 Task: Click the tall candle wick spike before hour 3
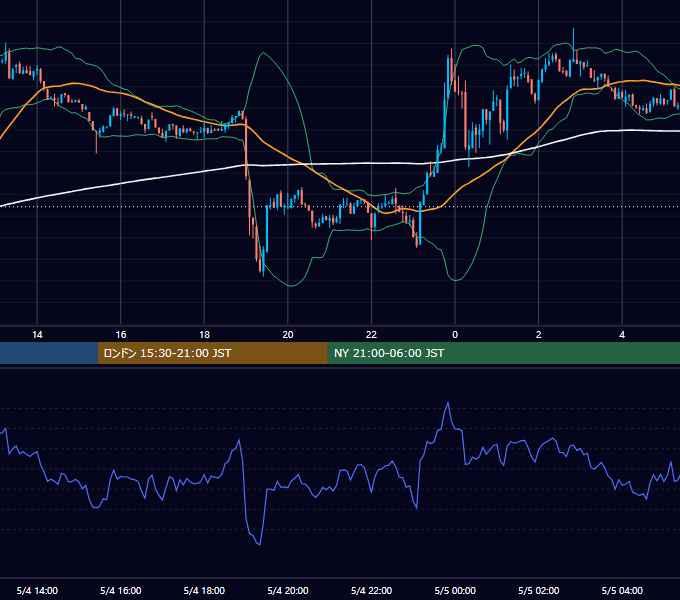(573, 43)
